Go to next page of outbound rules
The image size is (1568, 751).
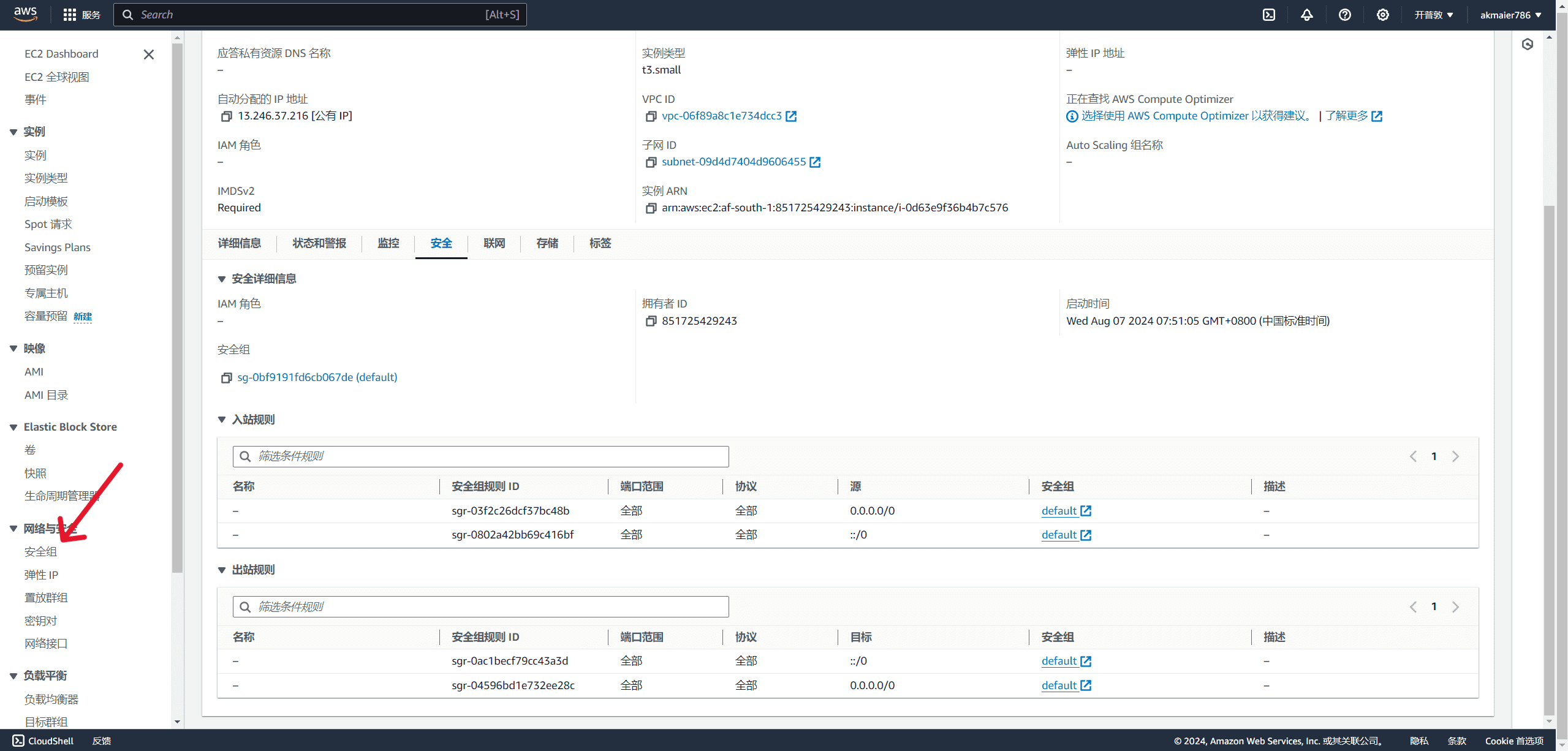(x=1455, y=606)
